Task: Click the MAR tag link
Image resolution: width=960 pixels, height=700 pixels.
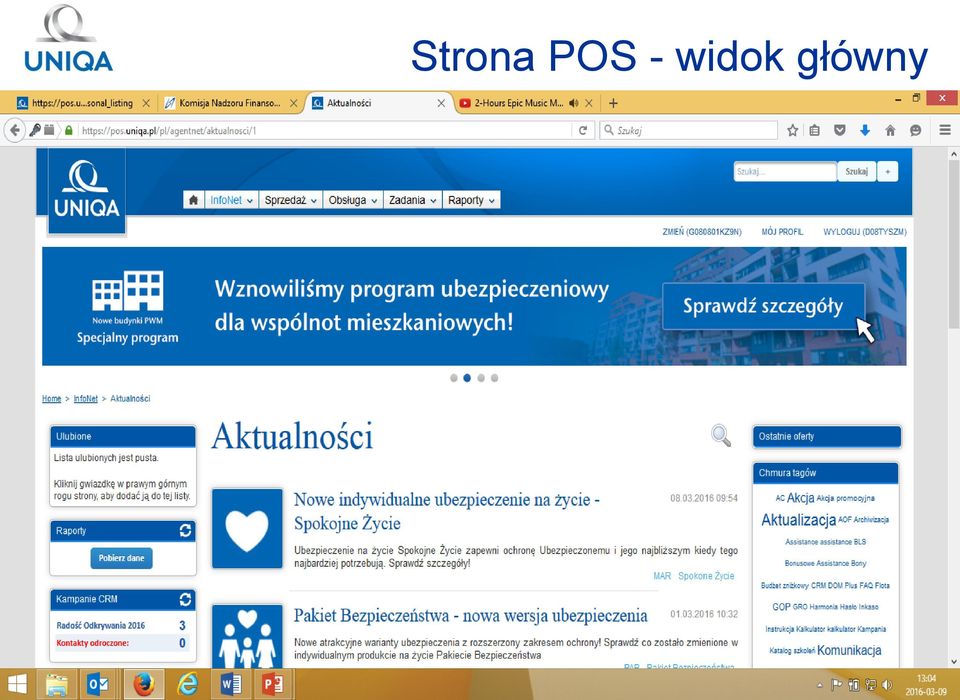Action: click(662, 576)
